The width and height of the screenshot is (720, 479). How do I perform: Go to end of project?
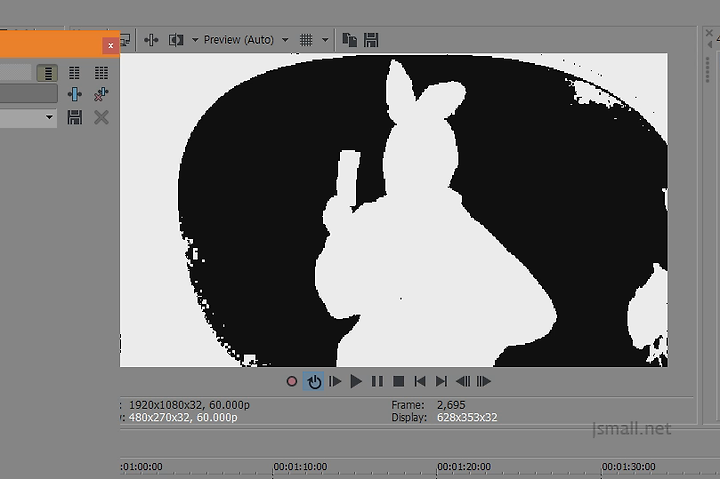tap(441, 382)
